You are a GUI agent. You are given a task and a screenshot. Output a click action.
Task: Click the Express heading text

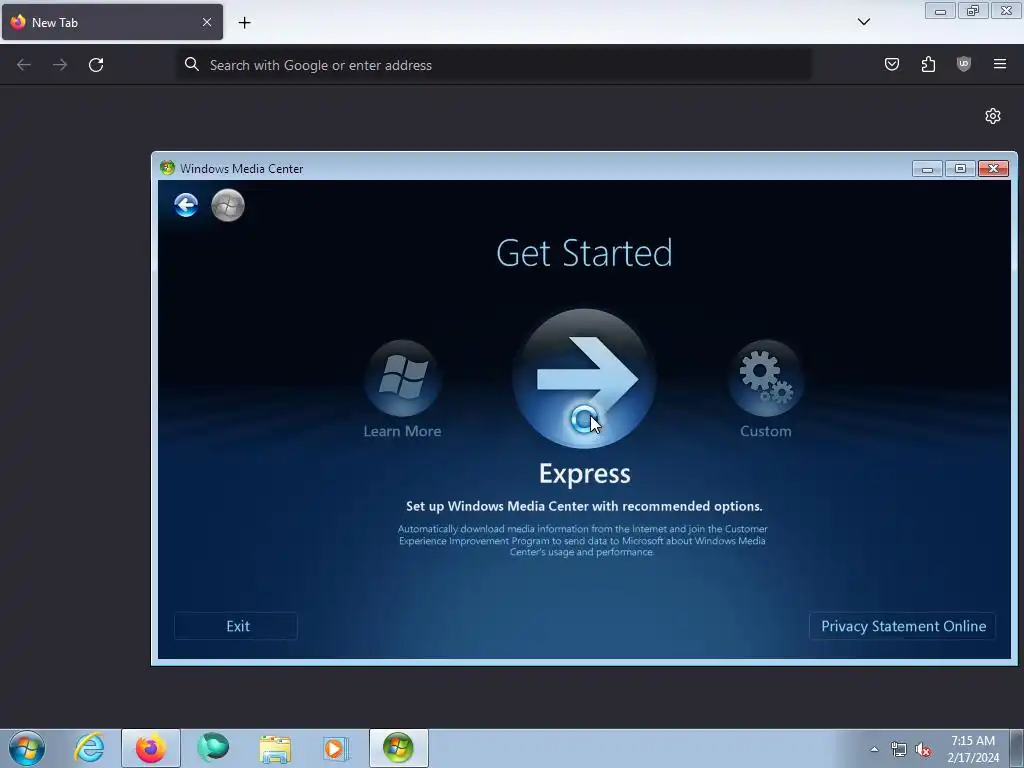click(584, 473)
